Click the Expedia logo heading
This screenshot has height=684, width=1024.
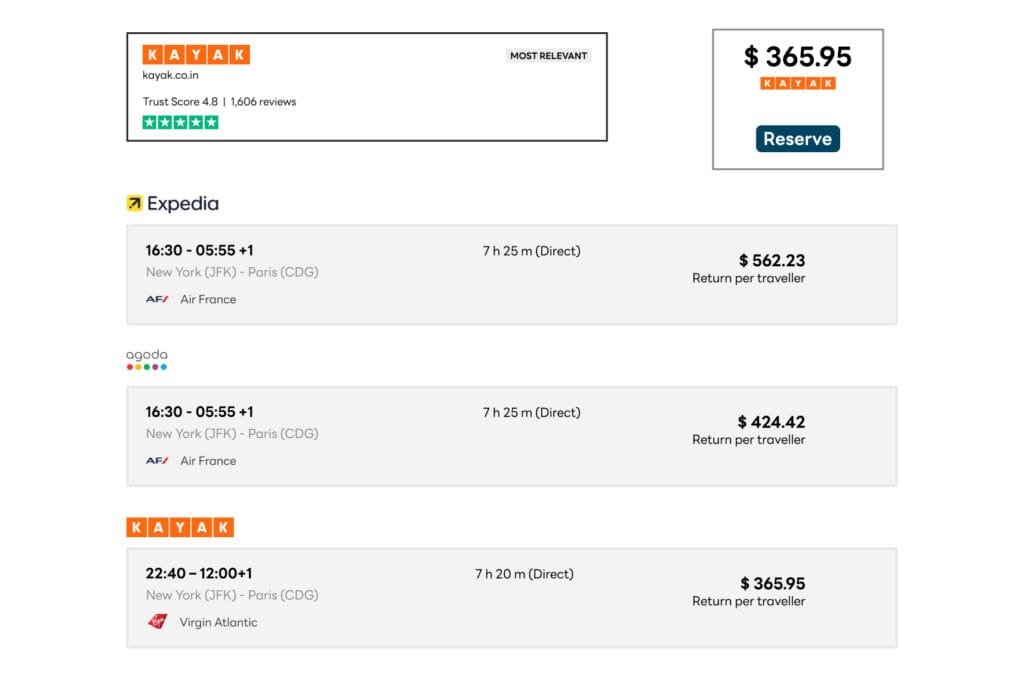coord(173,204)
